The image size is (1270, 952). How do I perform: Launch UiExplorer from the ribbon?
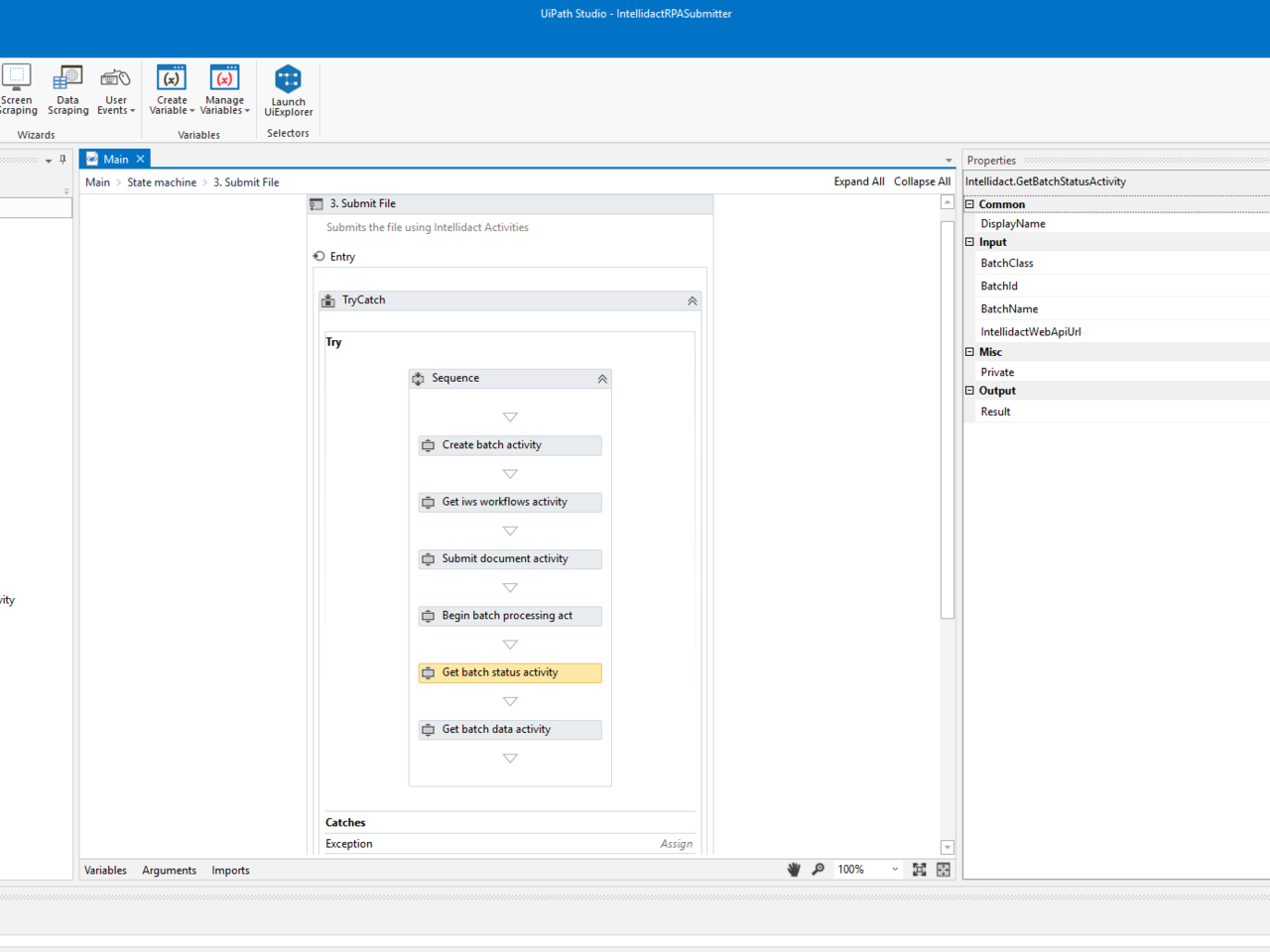pos(289,90)
